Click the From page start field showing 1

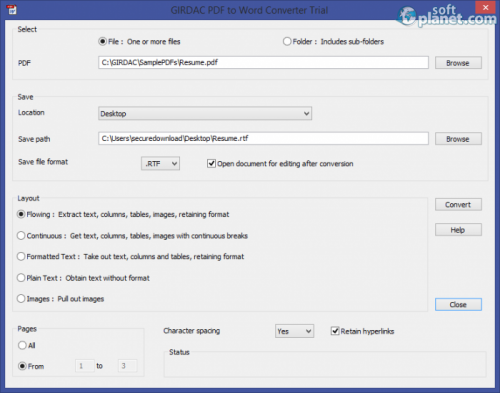[85, 366]
